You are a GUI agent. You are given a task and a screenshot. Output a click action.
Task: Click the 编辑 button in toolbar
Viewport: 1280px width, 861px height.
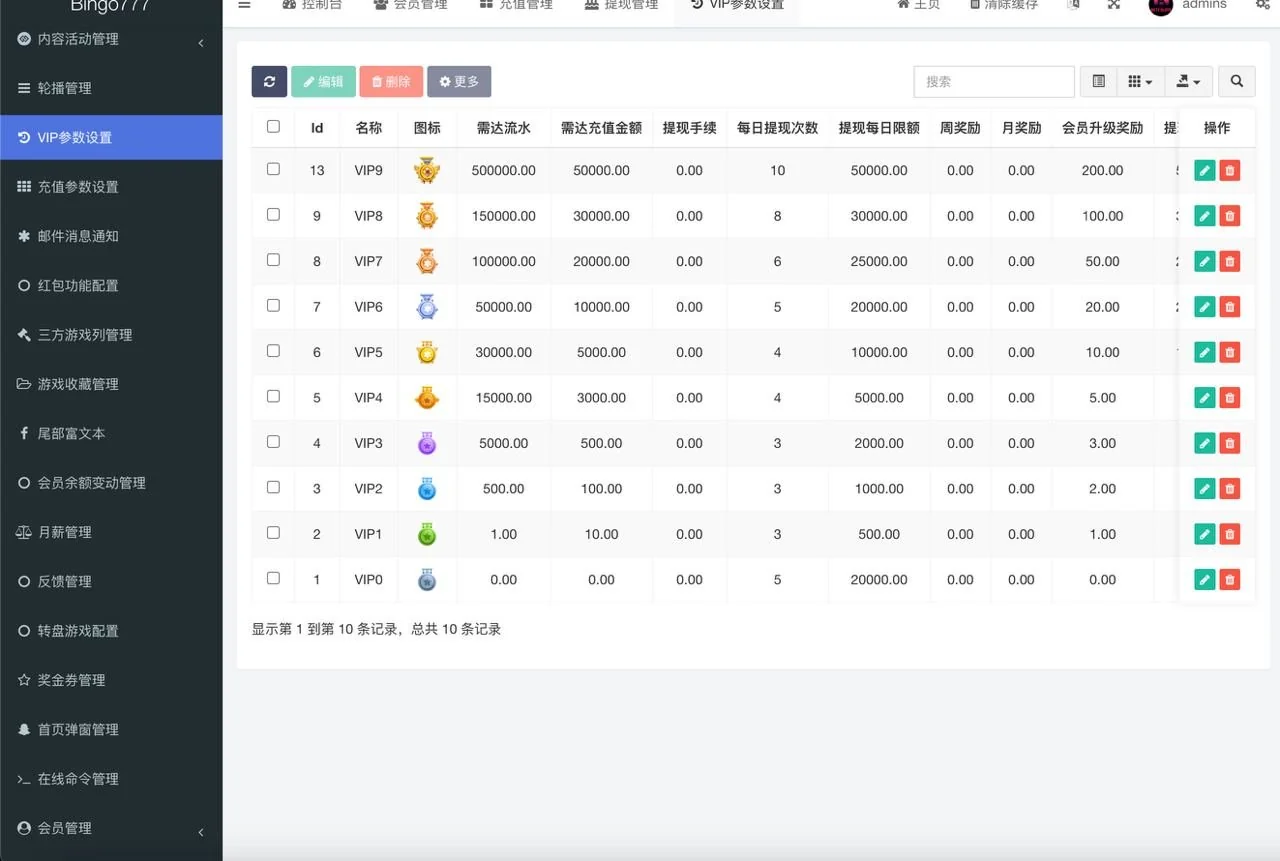tap(323, 82)
